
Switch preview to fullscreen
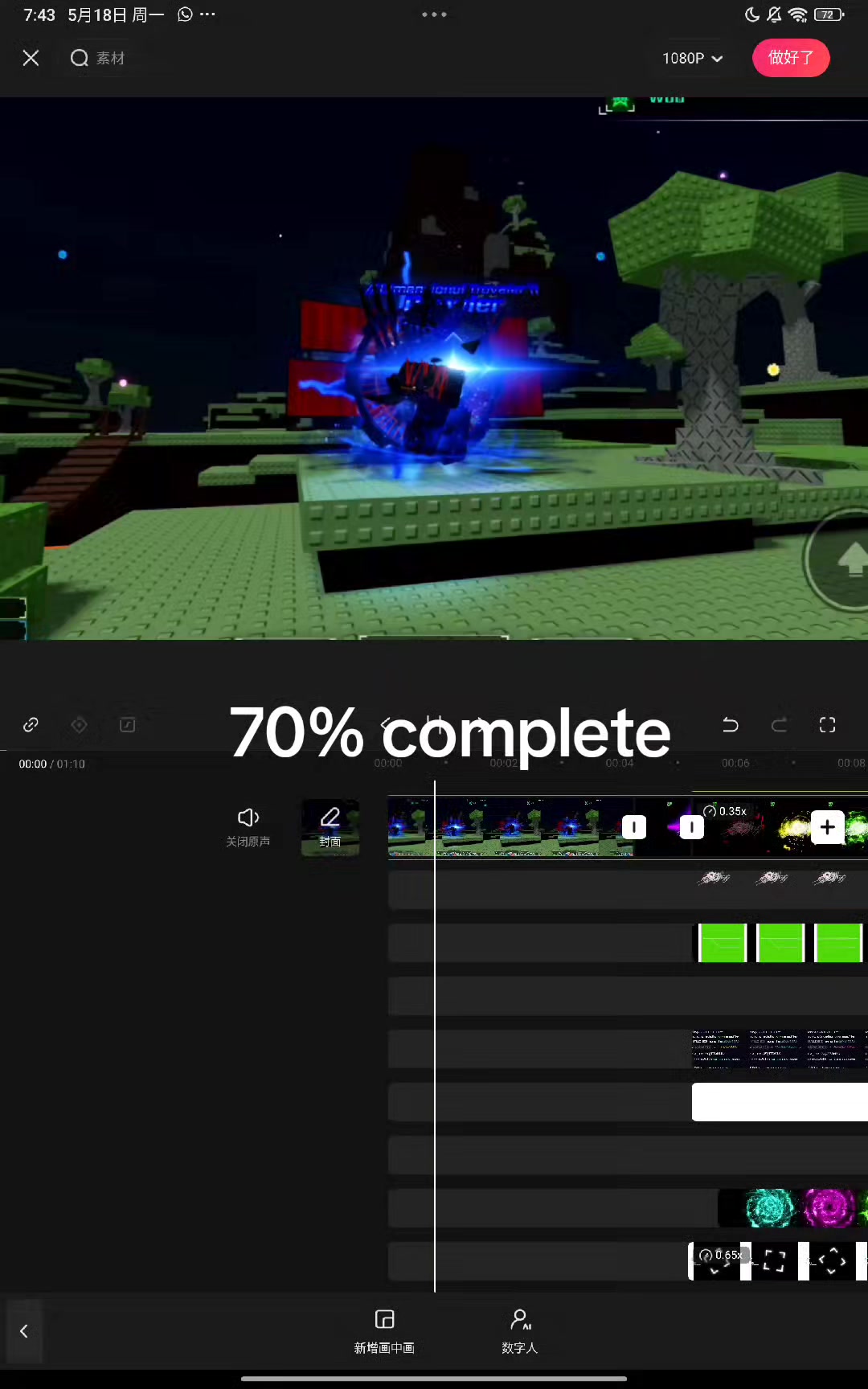click(x=827, y=725)
